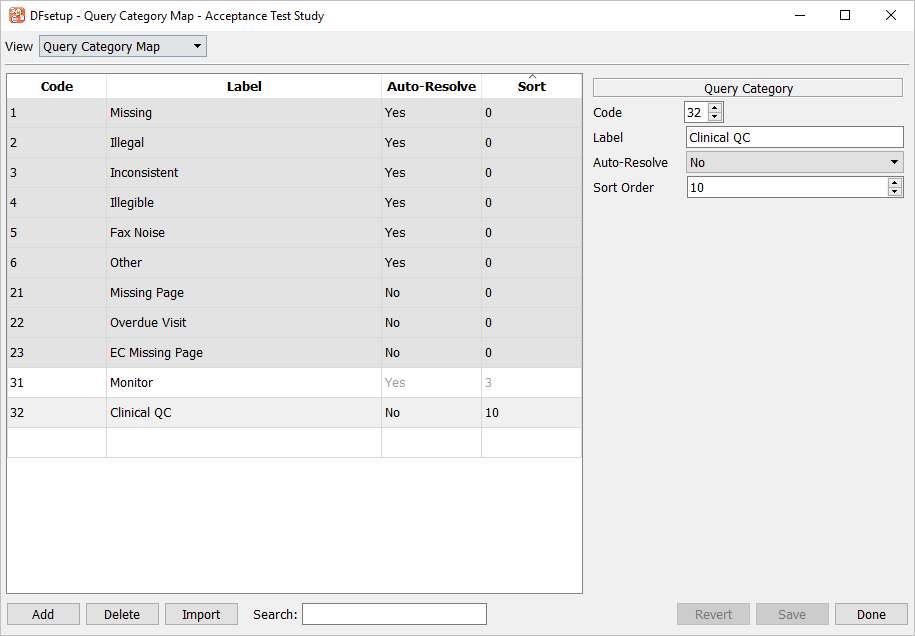Viewport: 915px width, 636px height.
Task: Click the Label column header
Action: tap(244, 87)
